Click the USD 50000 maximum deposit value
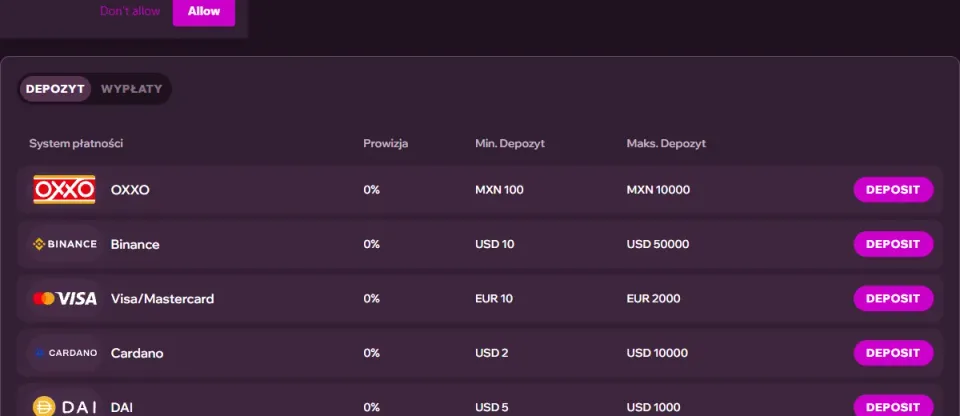Viewport: 960px width, 416px height. point(658,244)
